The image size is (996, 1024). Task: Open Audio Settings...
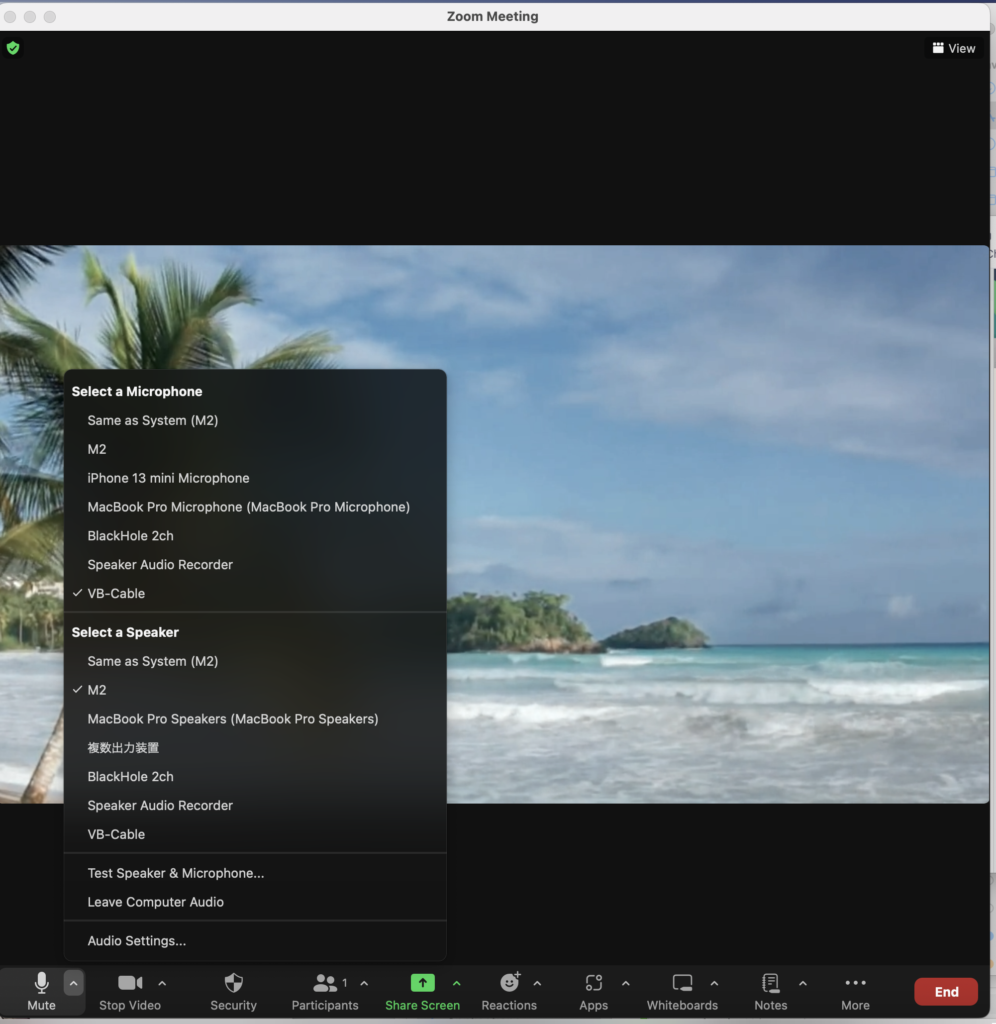(255, 940)
